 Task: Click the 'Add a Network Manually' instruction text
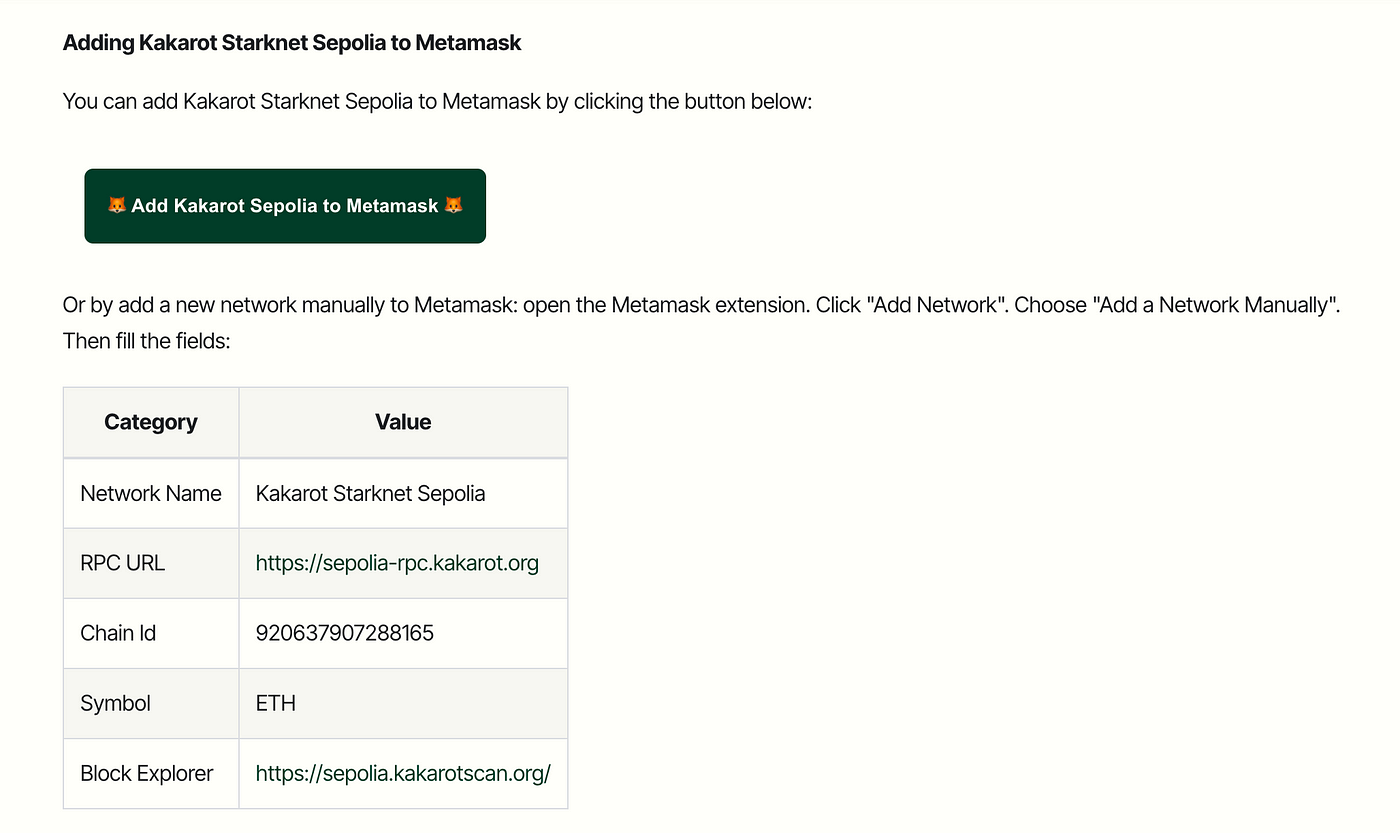(x=1218, y=305)
